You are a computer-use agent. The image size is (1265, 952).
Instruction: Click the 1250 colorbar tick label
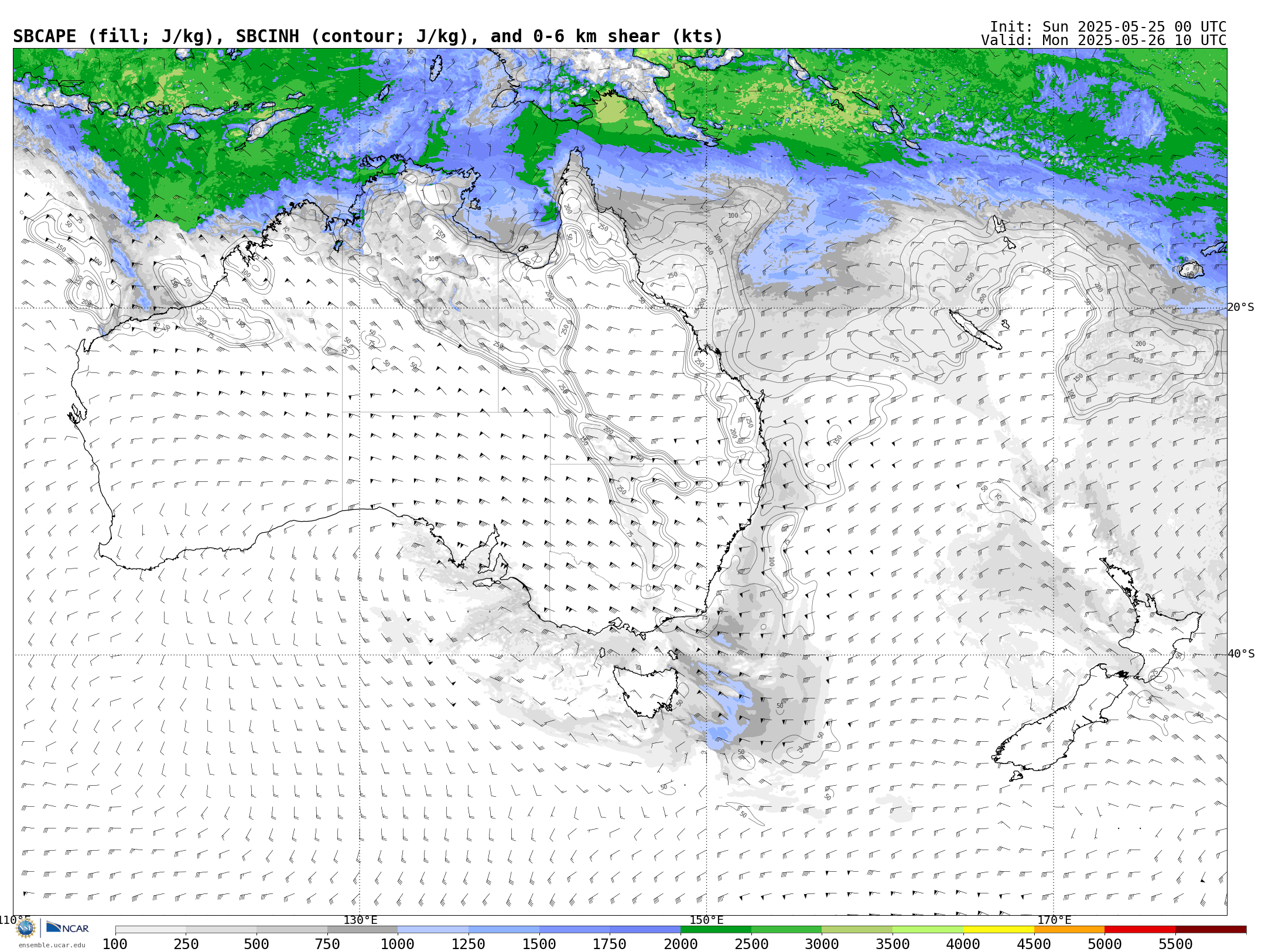tap(469, 944)
